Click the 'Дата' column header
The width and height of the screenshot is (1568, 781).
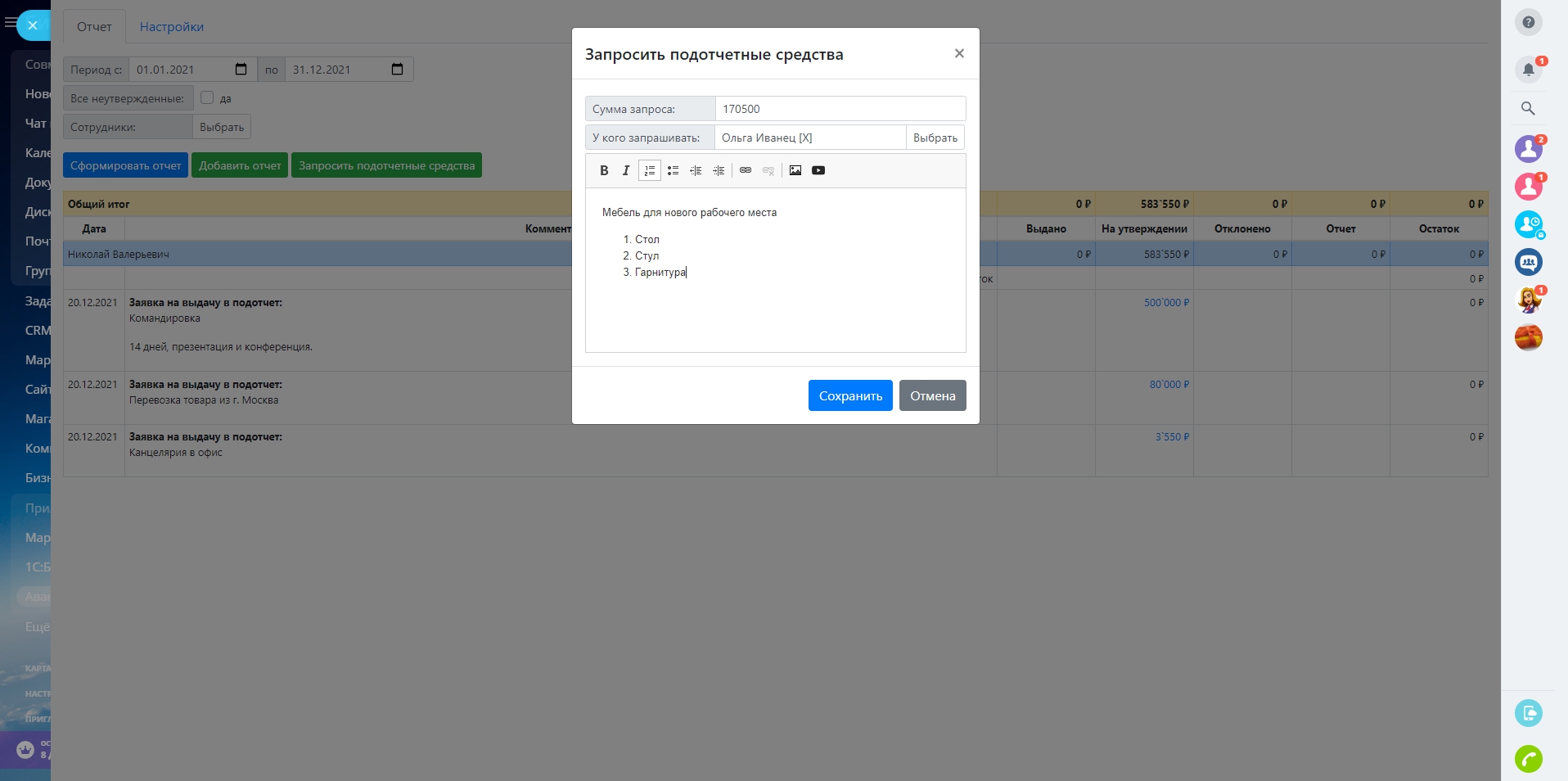coord(94,228)
